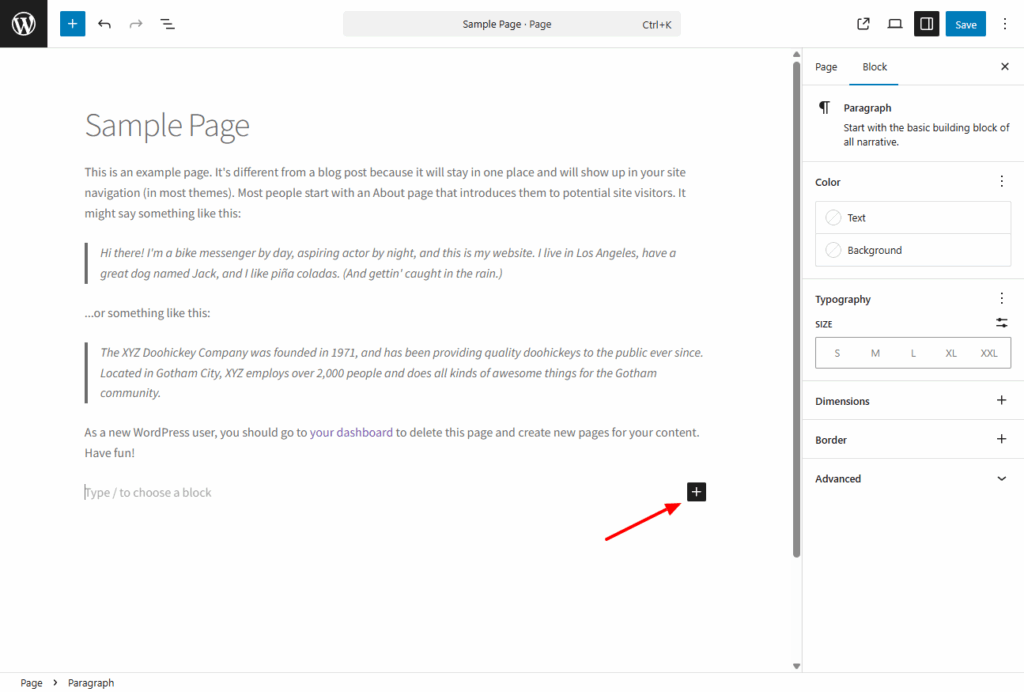This screenshot has height=692, width=1024.
Task: Follow the "your dashboard" link
Action: pyautogui.click(x=351, y=433)
